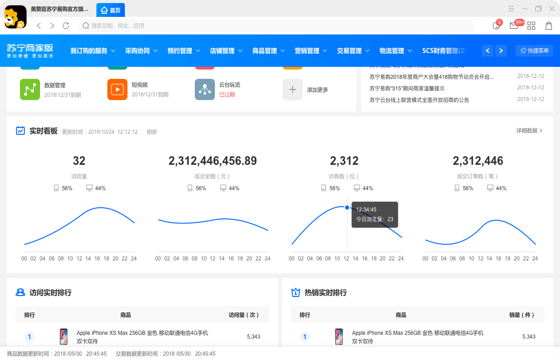This screenshot has width=560, height=361.
Task: Expand the 店铺管理 dropdown menu
Action: click(x=226, y=51)
